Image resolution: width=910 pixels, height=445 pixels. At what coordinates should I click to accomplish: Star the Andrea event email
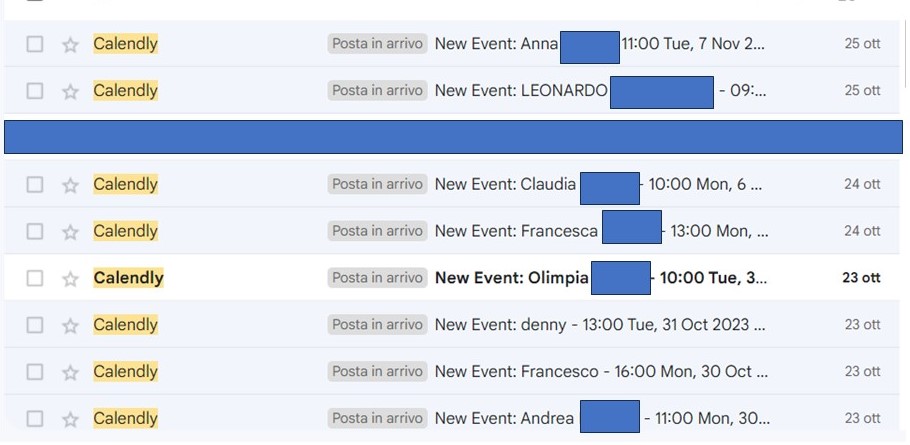point(70,419)
